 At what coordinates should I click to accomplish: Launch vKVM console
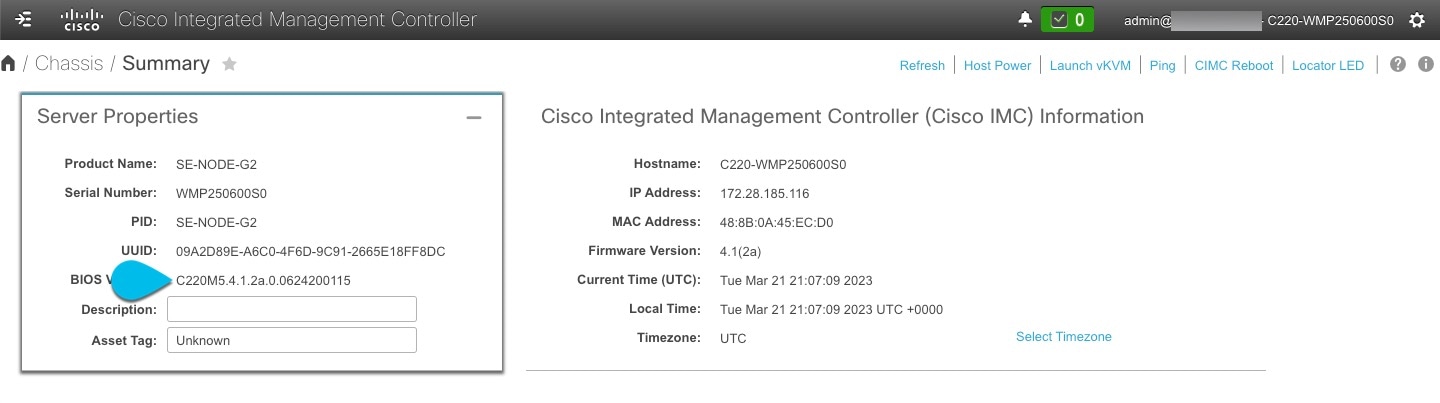(1090, 65)
